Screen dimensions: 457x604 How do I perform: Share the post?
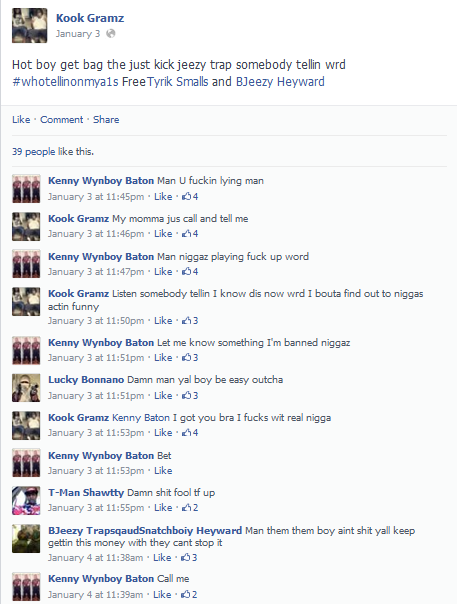[x=106, y=119]
